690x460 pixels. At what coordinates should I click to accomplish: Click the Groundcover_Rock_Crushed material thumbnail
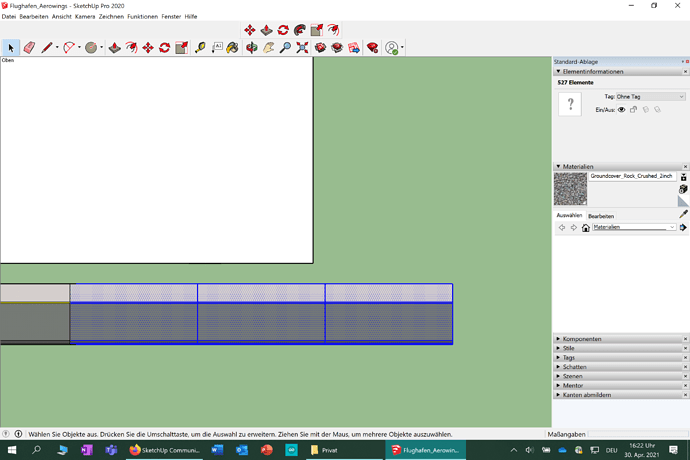click(x=570, y=189)
